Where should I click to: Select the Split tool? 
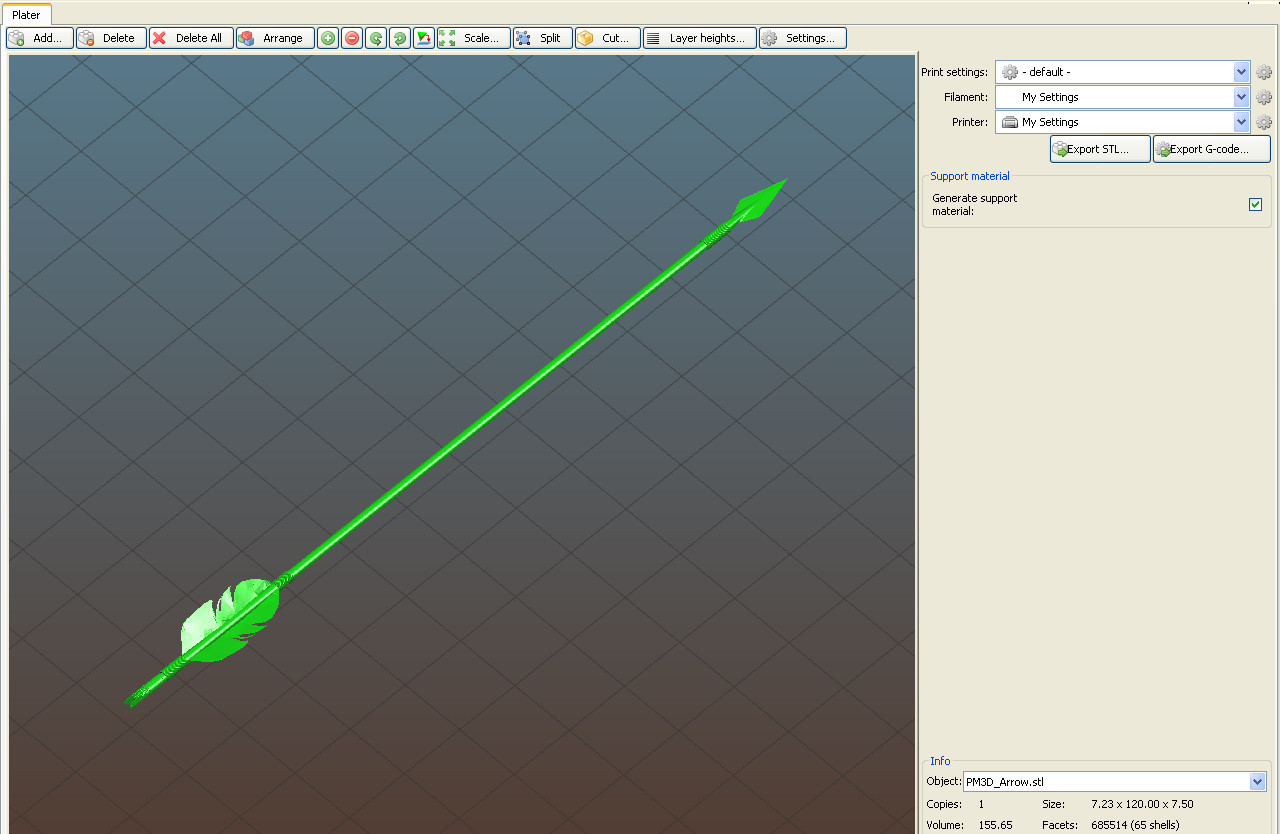[542, 37]
